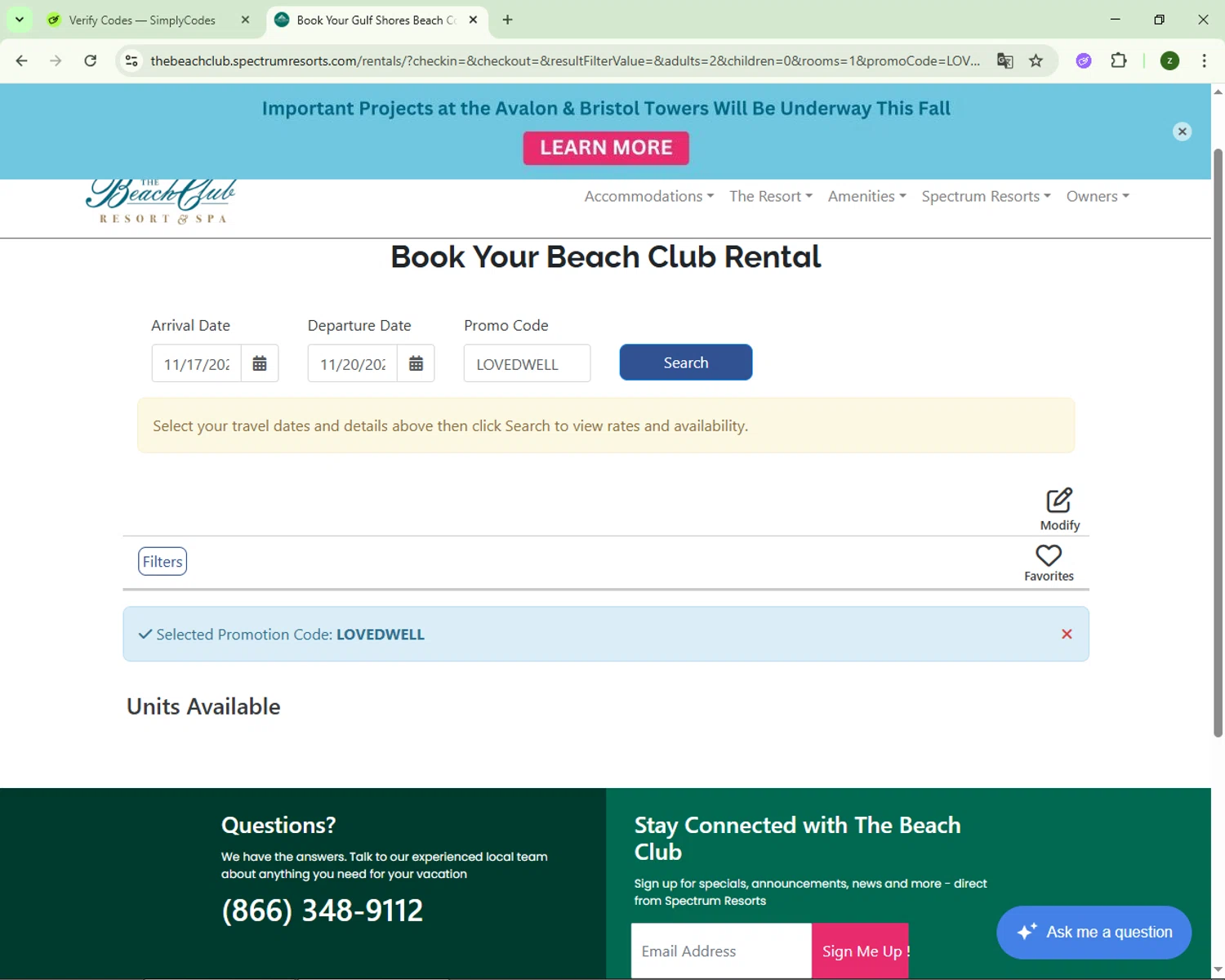Close the Verify Codes SimplyCodes tab

[x=245, y=20]
